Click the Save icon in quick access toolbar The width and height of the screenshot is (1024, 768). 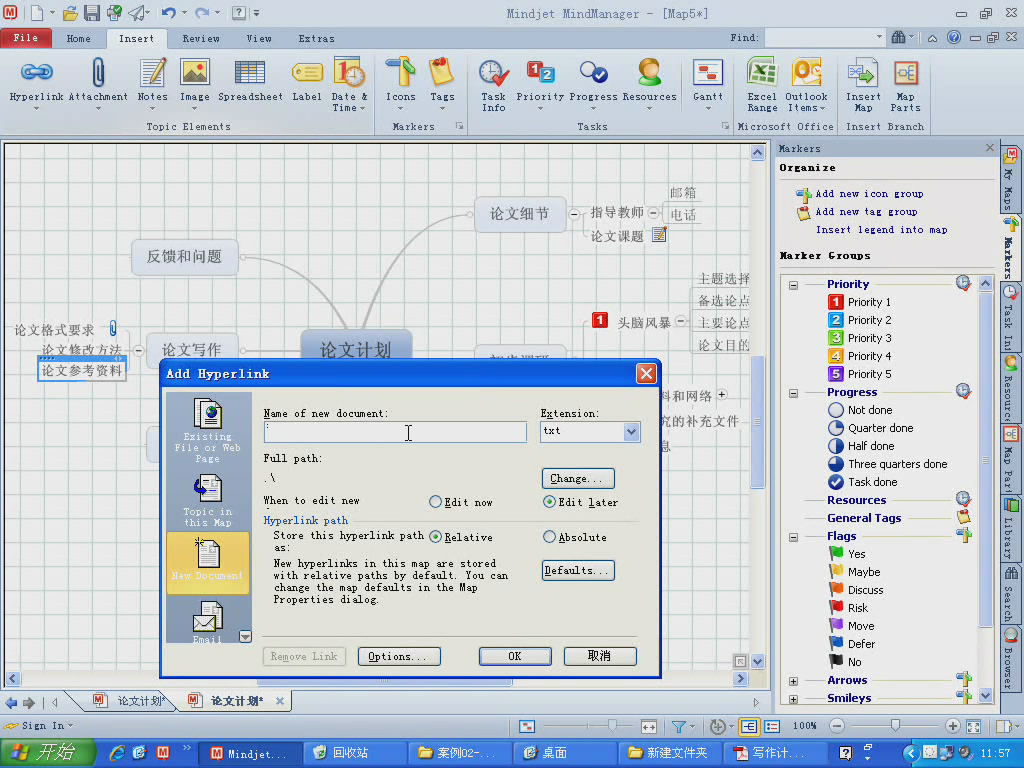click(92, 12)
